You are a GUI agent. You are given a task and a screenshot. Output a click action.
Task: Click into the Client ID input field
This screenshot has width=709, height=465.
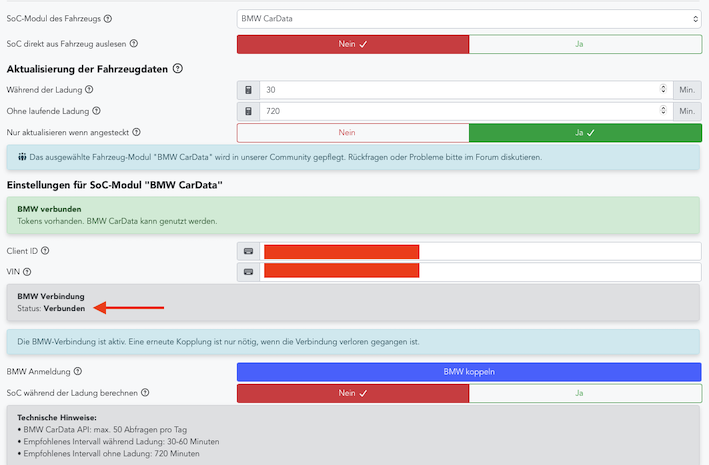pyautogui.click(x=481, y=251)
